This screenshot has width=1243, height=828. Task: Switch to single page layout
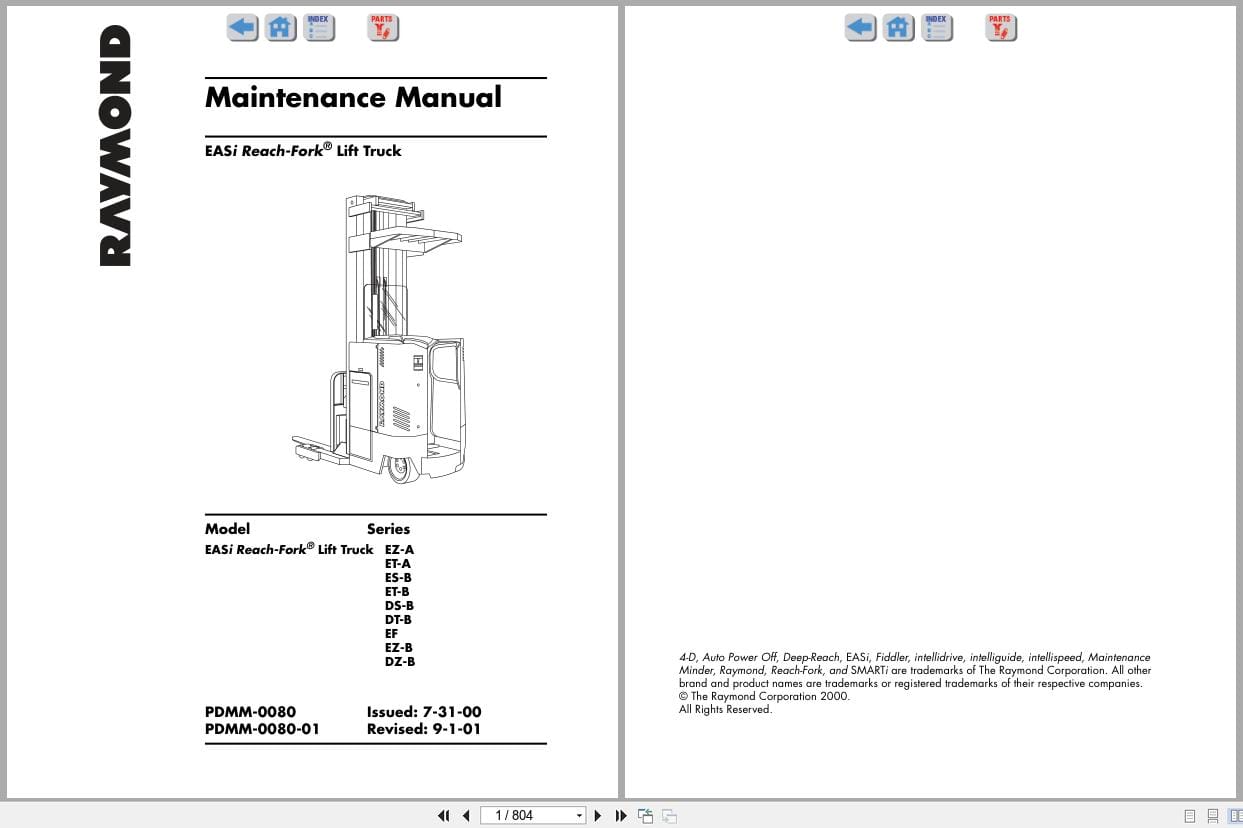[1190, 816]
